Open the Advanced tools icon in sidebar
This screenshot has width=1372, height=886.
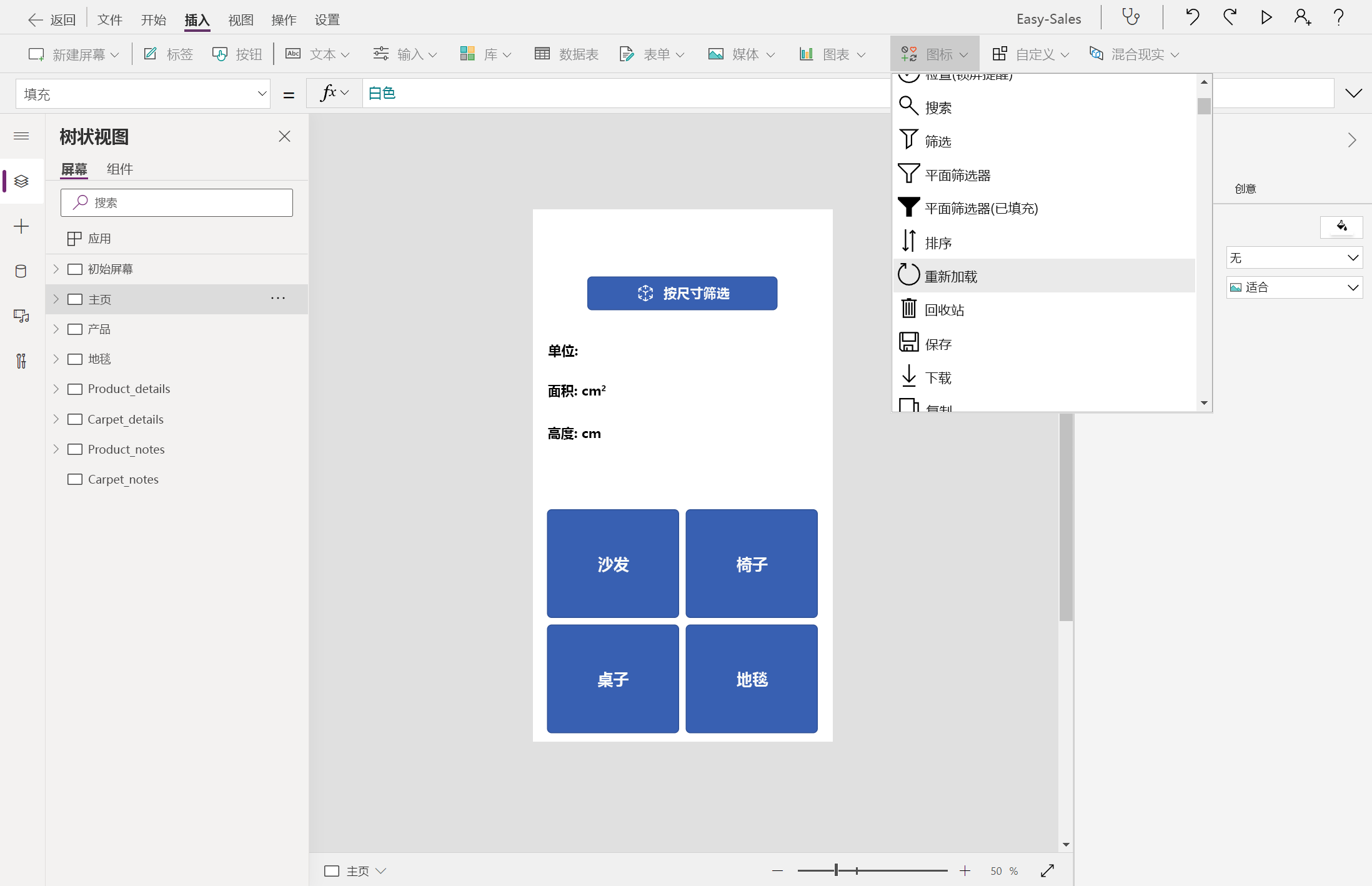pyautogui.click(x=21, y=361)
